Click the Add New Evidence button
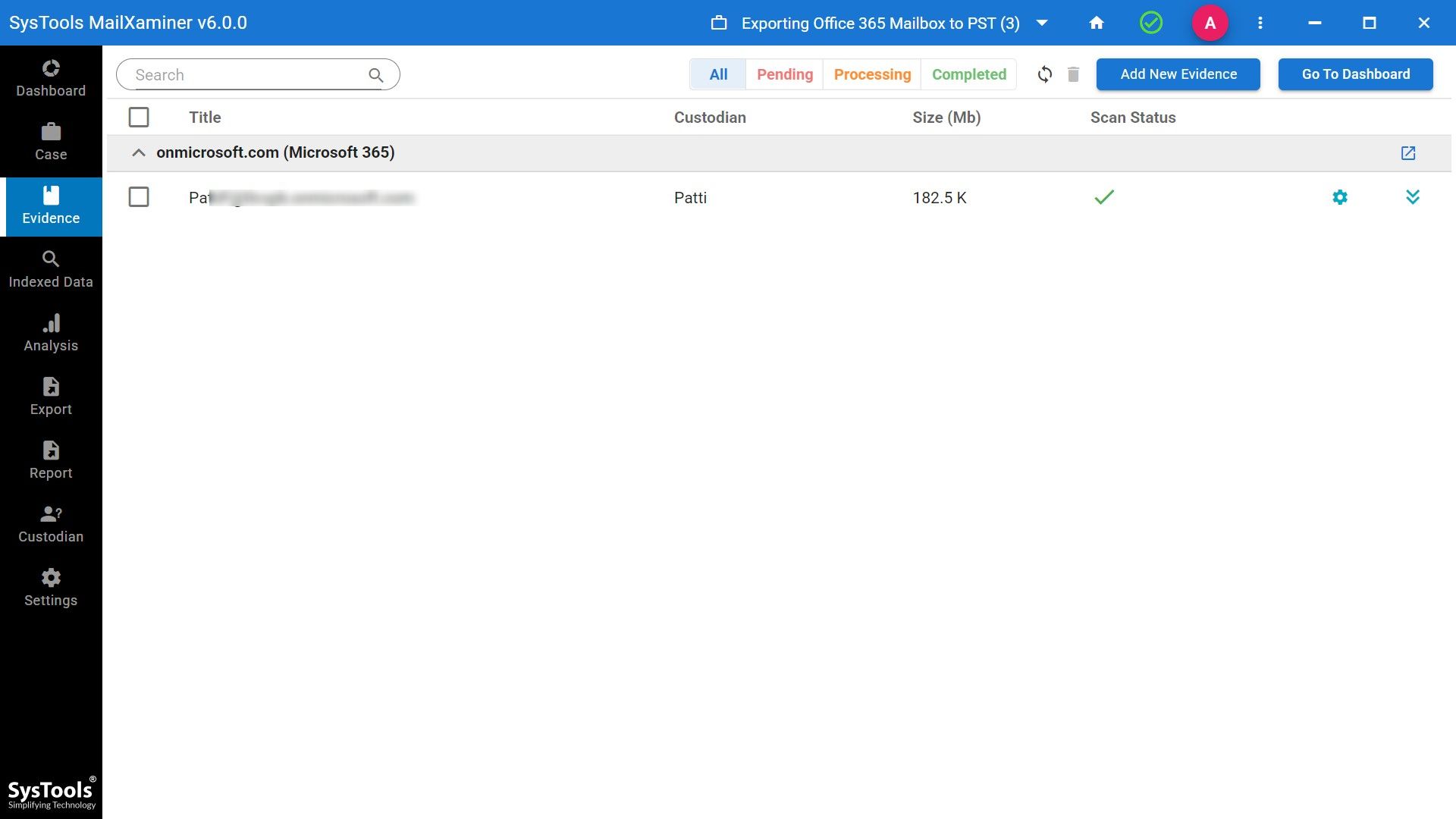1456x819 pixels. 1178,74
